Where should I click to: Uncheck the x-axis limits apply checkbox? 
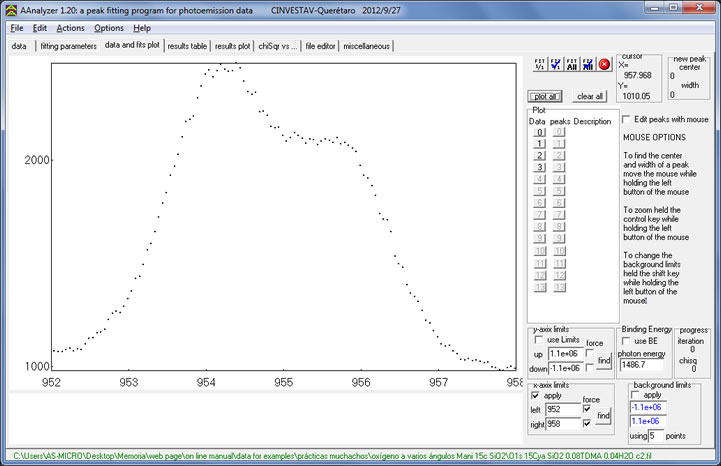535,395
